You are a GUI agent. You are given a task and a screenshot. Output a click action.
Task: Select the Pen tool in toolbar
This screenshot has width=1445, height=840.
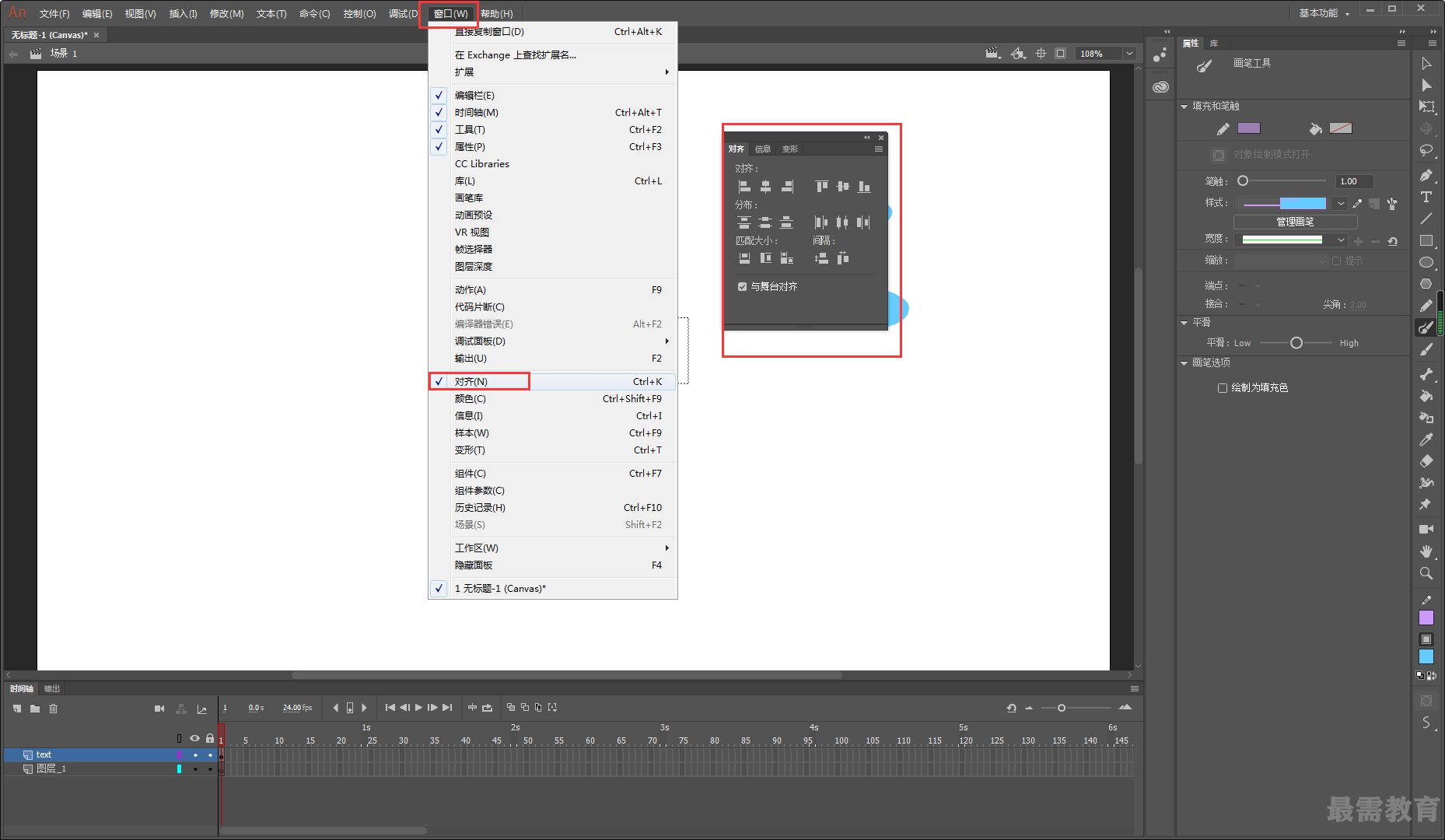coord(1426,175)
